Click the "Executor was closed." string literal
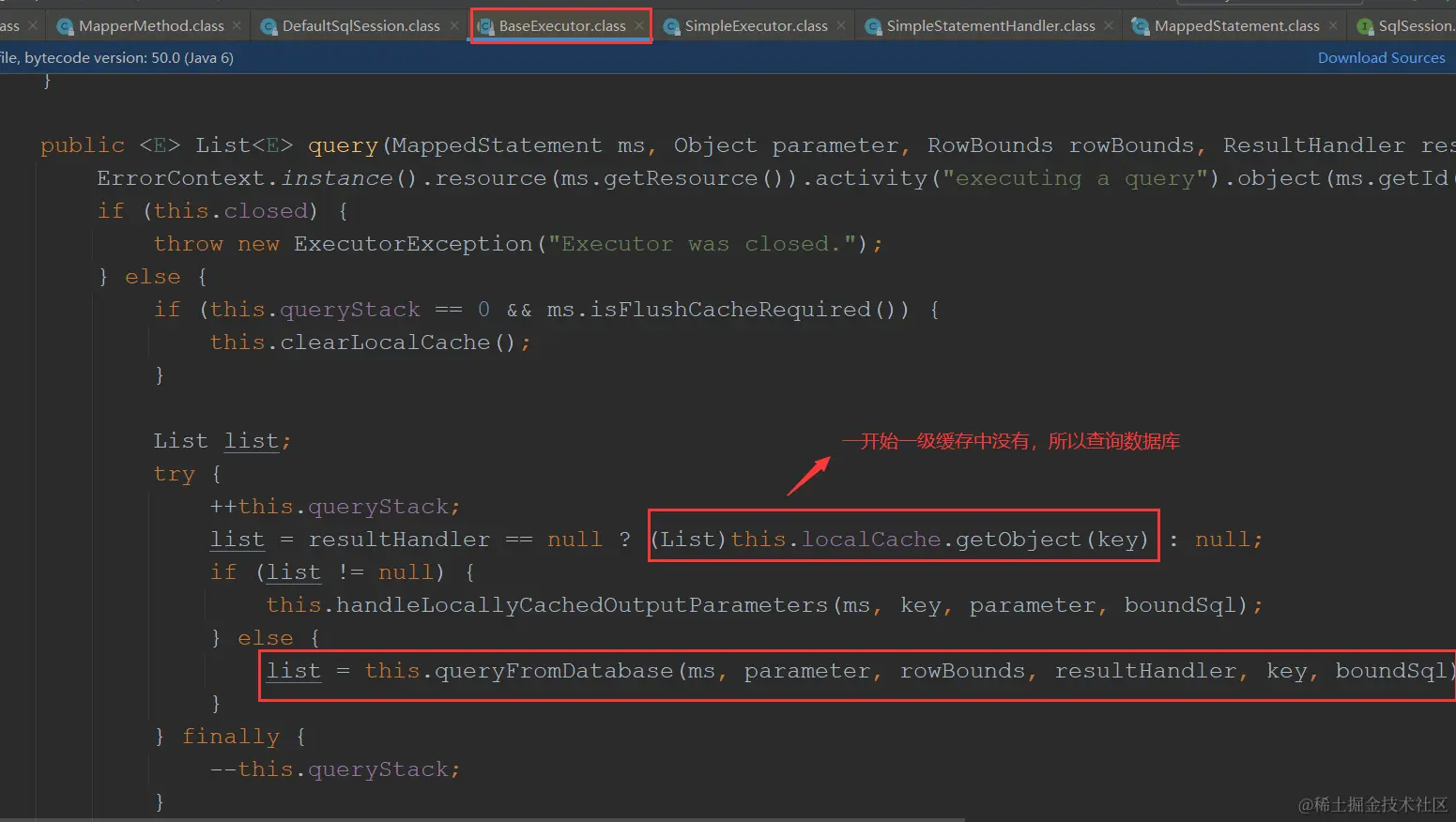Screen dimensions: 1456x822 (702, 244)
